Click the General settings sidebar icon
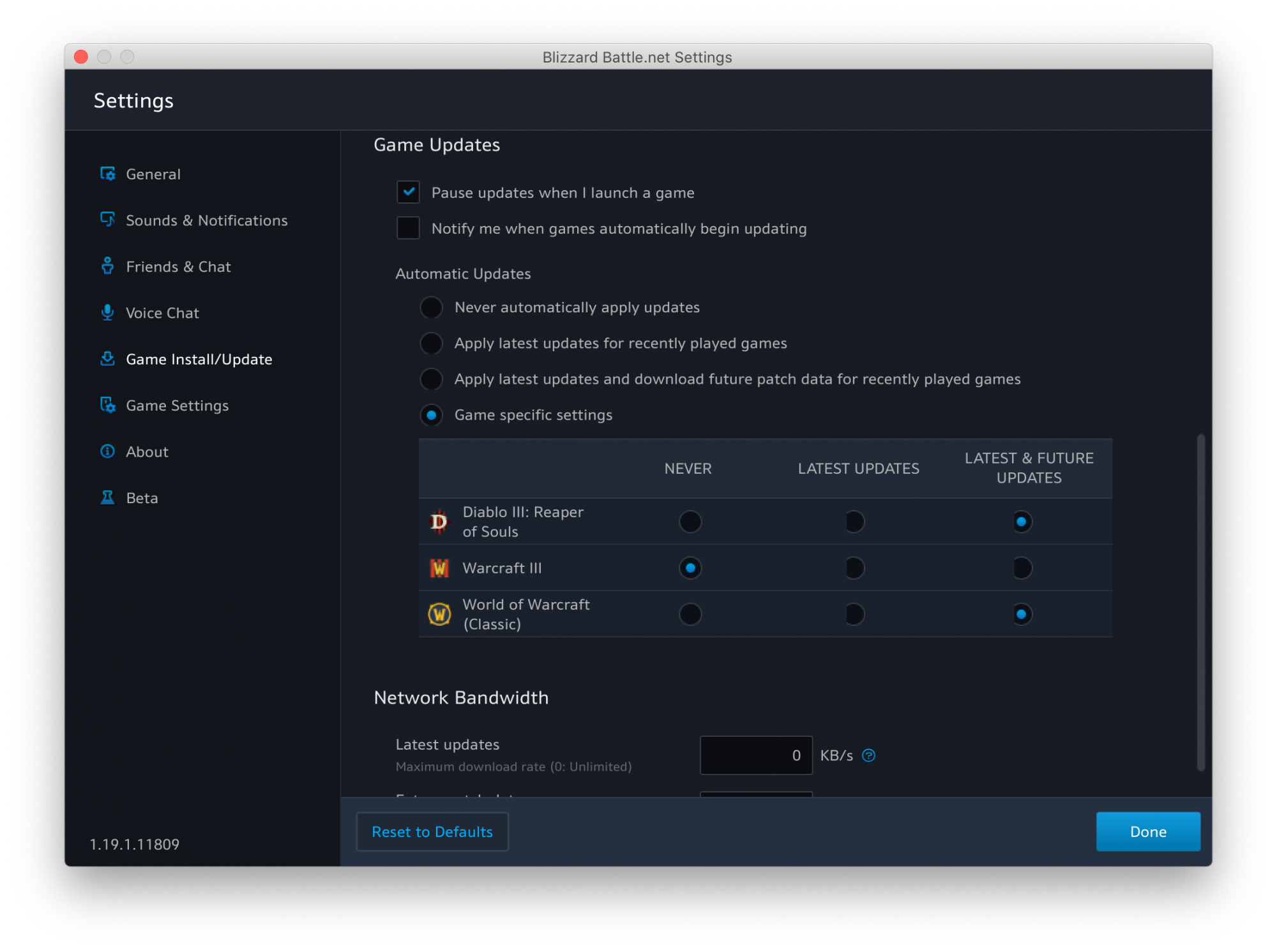This screenshot has width=1277, height=952. click(107, 174)
